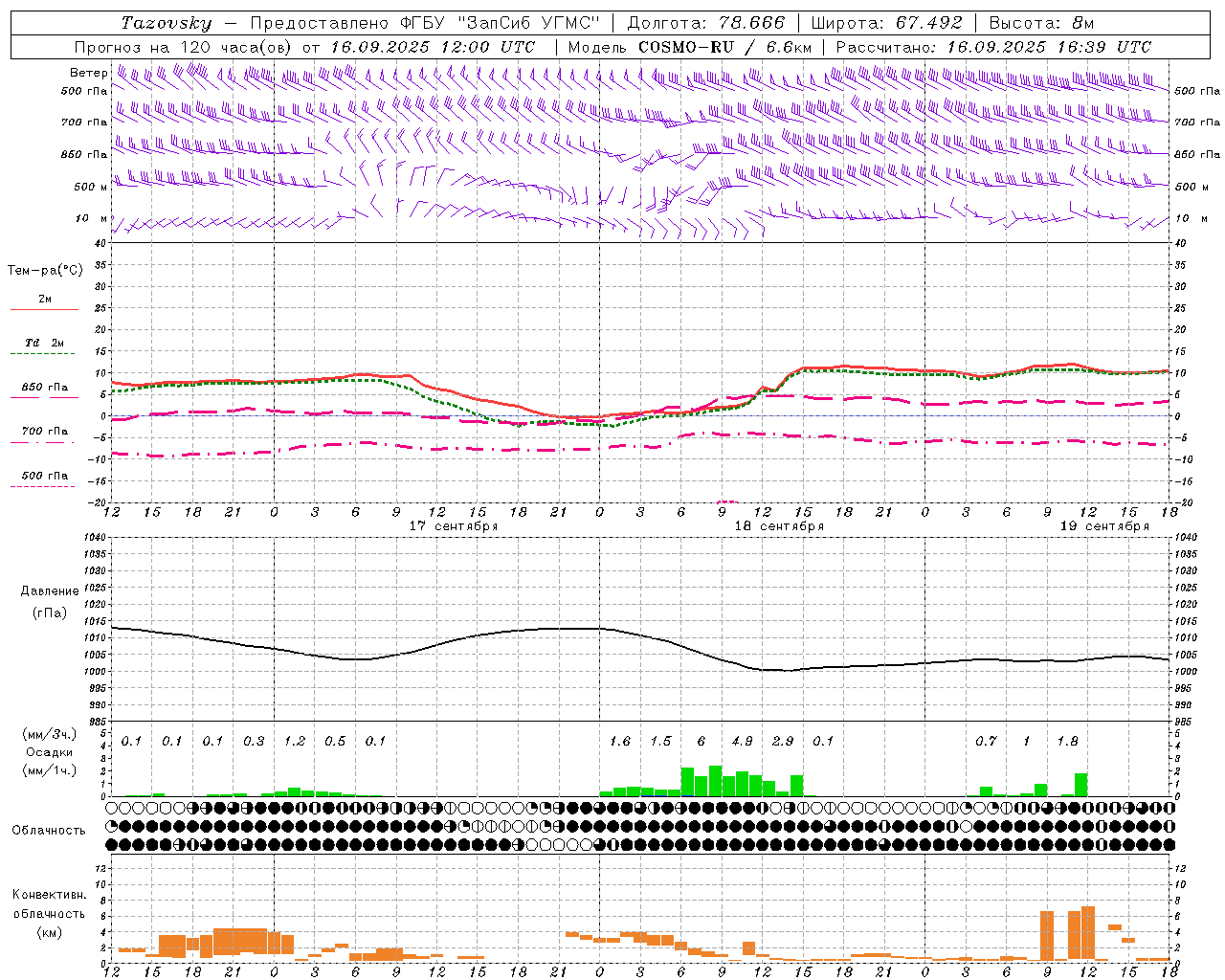Screen dimensions: 1225x980
Task: Click the 'Td 2м' dew point legend label
Action: (x=45, y=343)
